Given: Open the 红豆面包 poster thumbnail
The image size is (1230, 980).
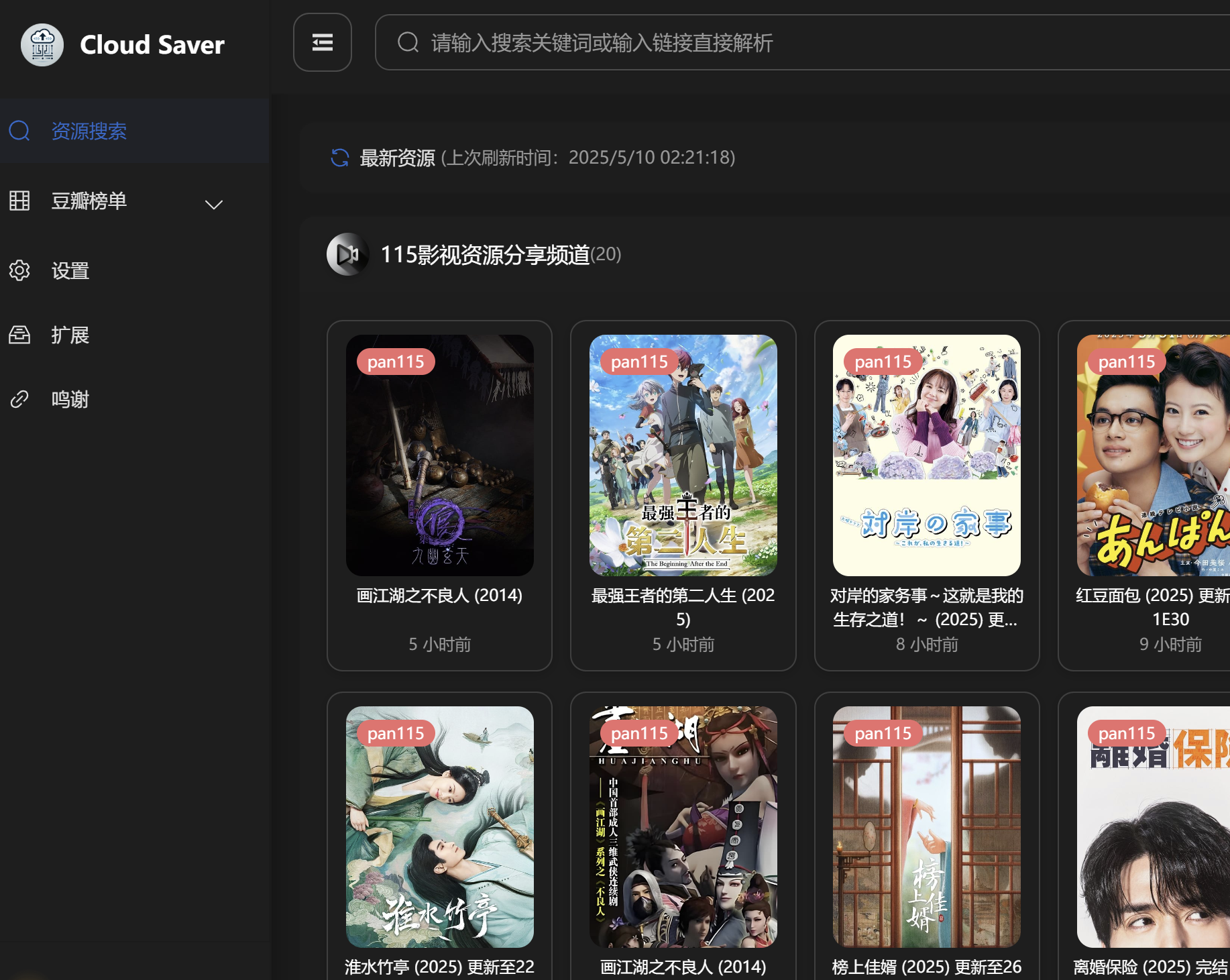Looking at the screenshot, I should pyautogui.click(x=1154, y=455).
